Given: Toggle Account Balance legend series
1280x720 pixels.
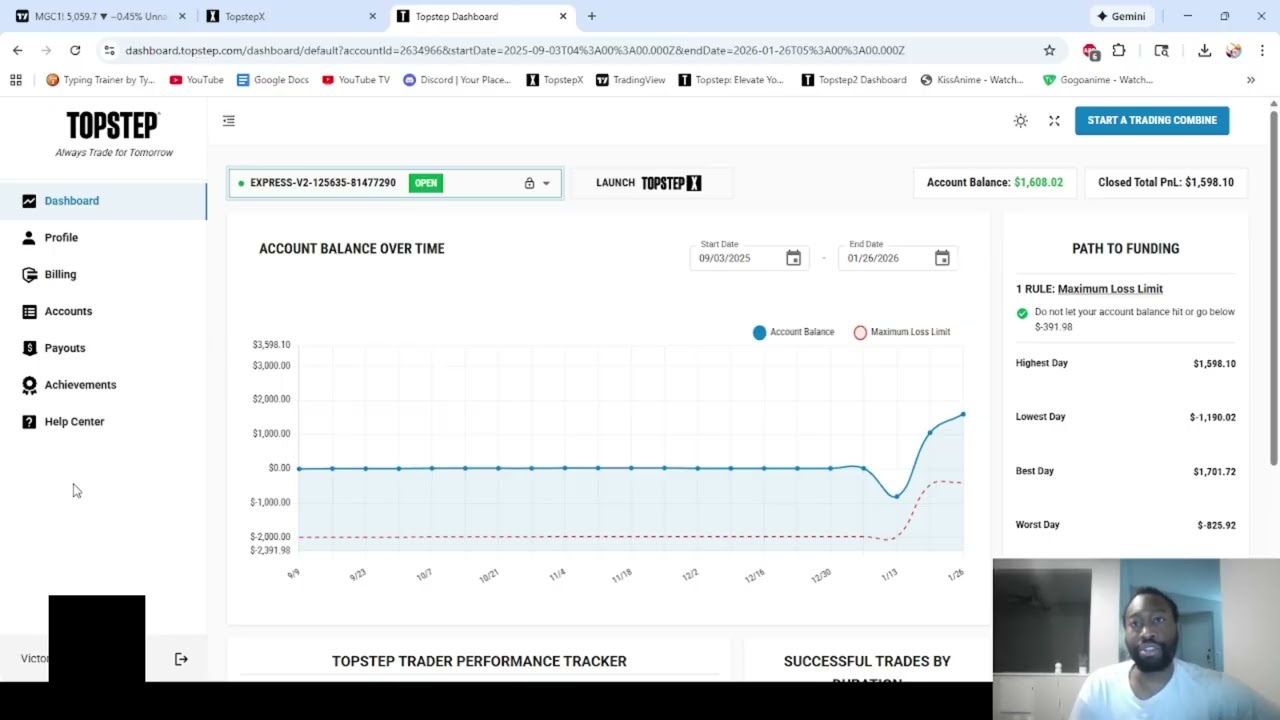Looking at the screenshot, I should click(x=793, y=332).
